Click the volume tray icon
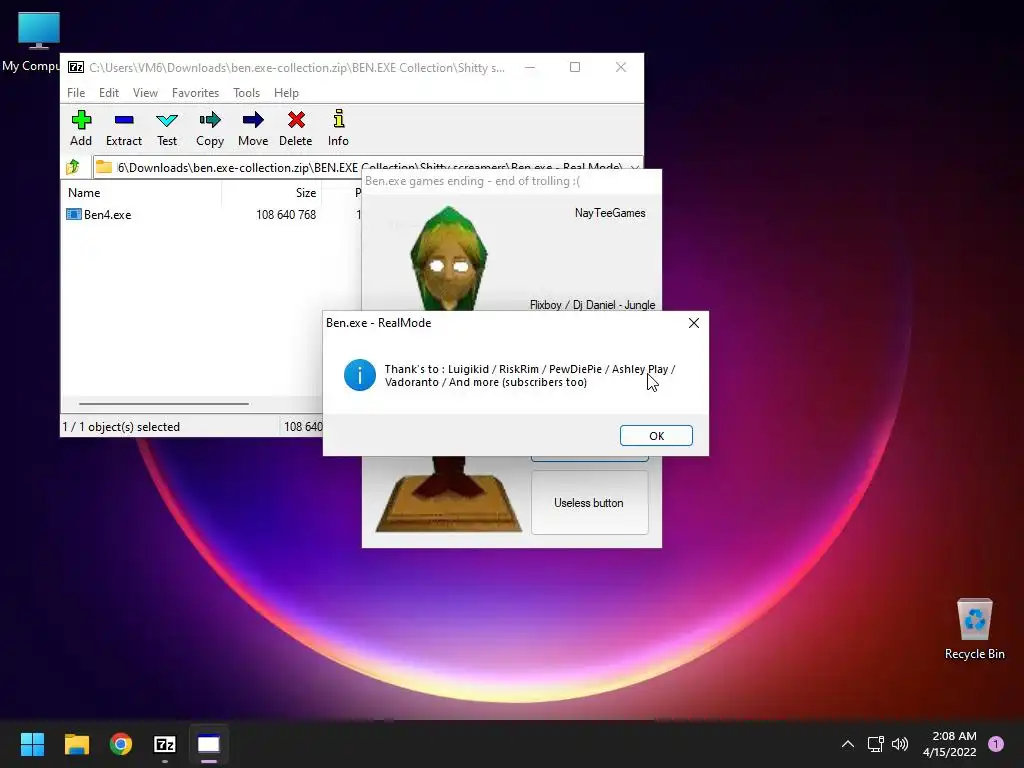 point(900,744)
